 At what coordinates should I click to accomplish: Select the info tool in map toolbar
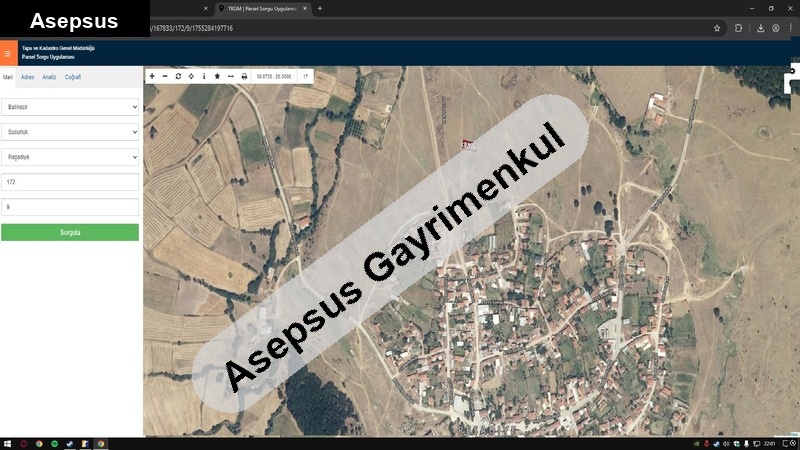tap(204, 76)
